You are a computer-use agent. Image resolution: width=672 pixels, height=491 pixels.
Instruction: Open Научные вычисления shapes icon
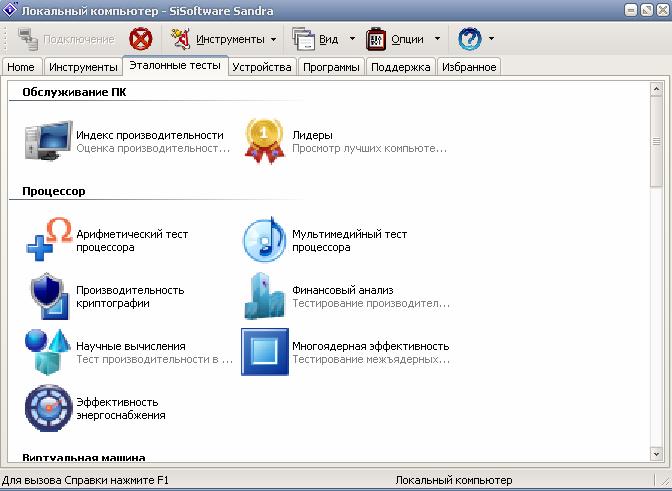(48, 352)
